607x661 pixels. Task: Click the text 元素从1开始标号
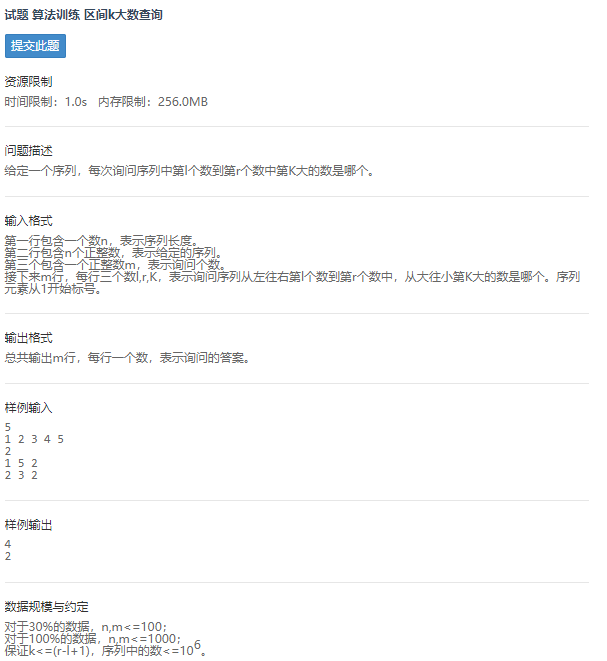53,289
